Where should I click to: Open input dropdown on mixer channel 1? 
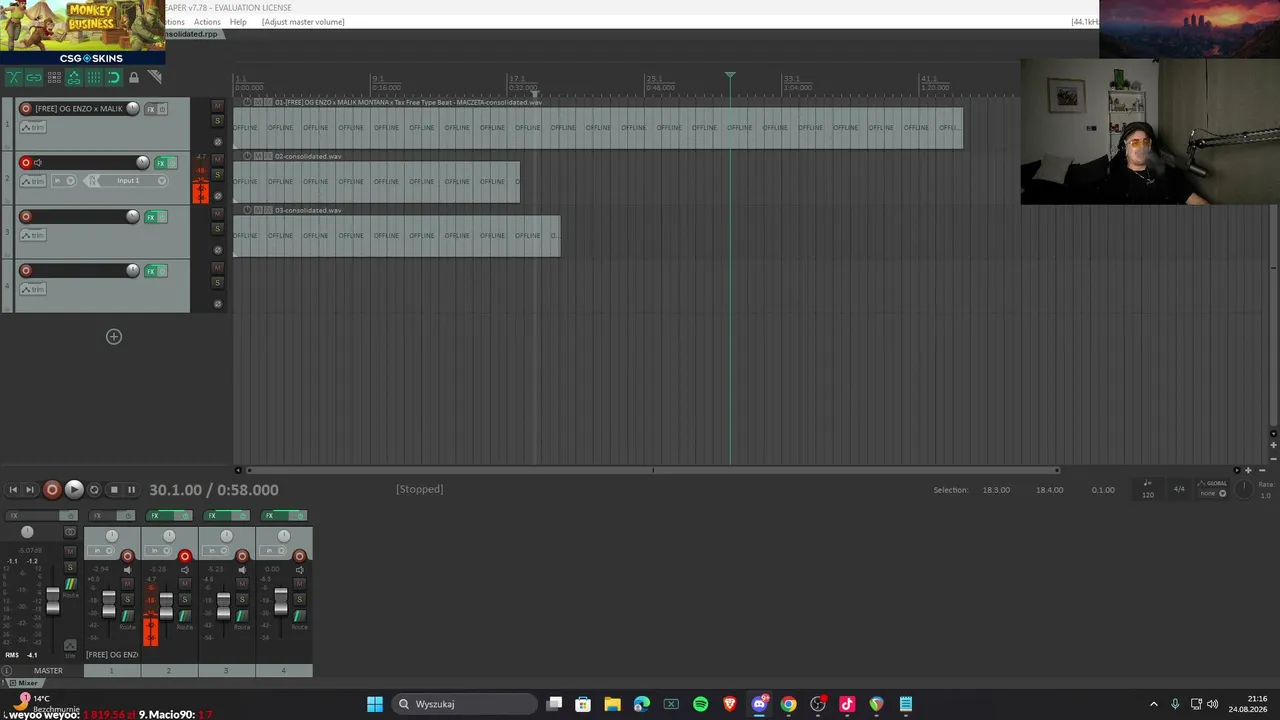(101, 550)
